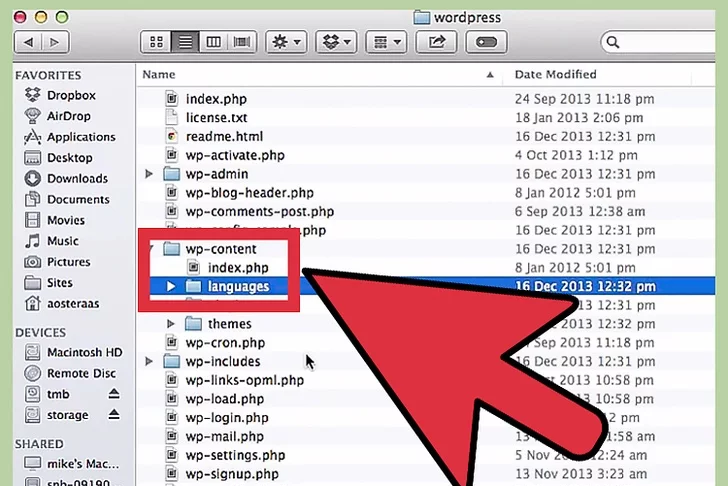
Task: Open the Action gear dropdown menu
Action: 285,42
